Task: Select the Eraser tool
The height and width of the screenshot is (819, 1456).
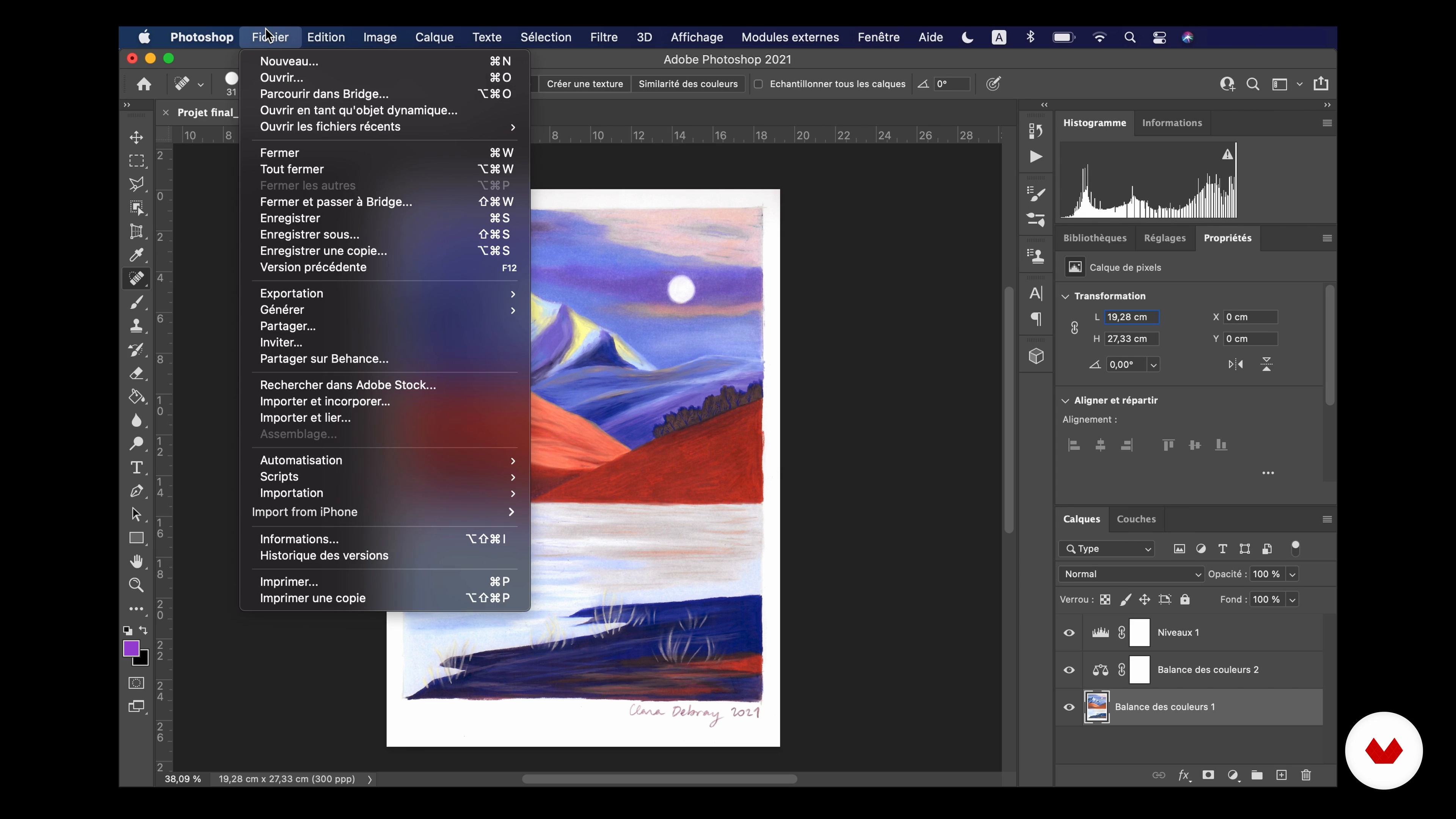Action: (x=136, y=373)
